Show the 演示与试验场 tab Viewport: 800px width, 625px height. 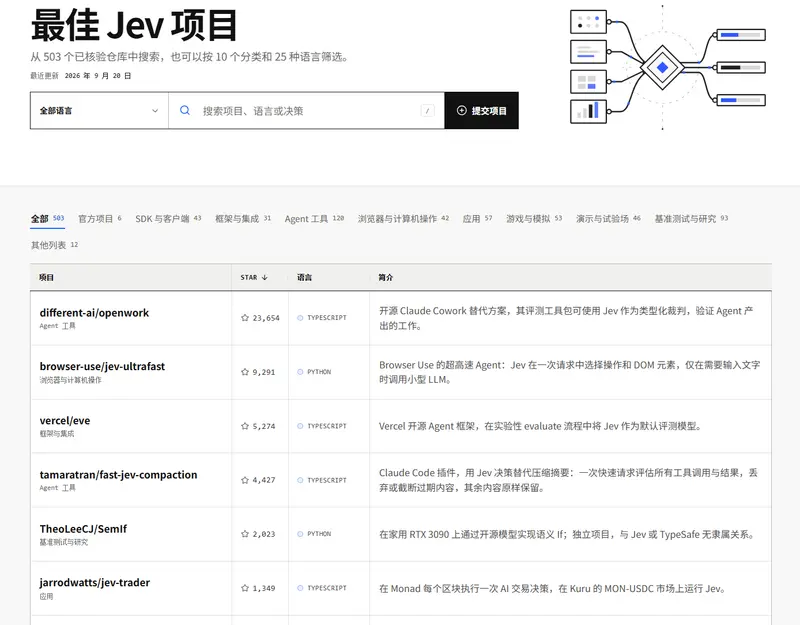(x=608, y=219)
